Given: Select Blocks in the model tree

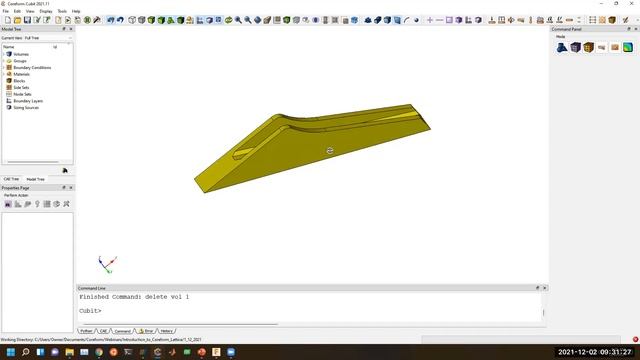Looking at the screenshot, I should tap(19, 81).
